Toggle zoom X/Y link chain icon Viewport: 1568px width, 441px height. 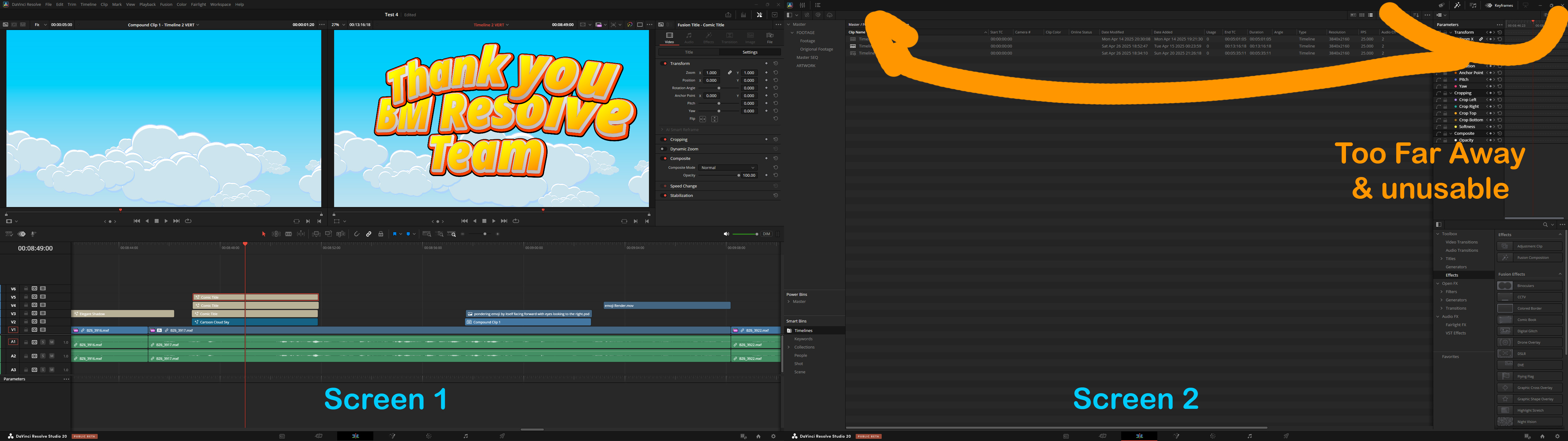tap(730, 73)
